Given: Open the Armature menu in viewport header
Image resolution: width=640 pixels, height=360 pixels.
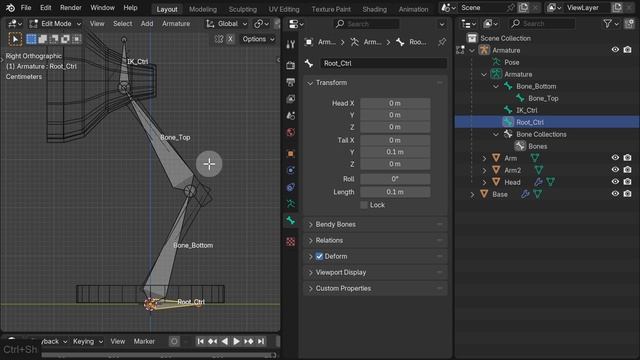Looking at the screenshot, I should tap(176, 24).
